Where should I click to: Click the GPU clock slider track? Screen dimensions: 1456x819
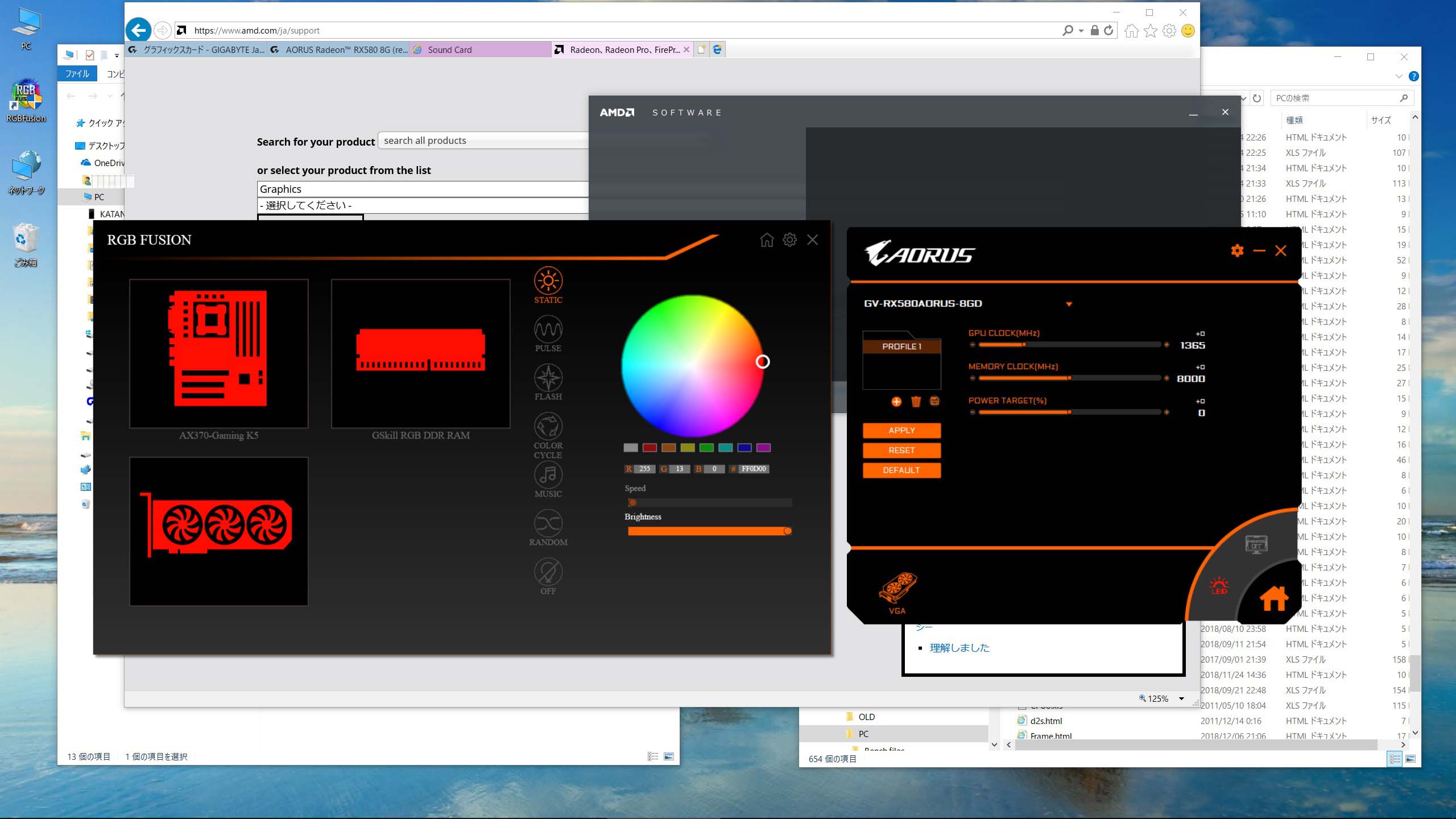(x=1069, y=345)
